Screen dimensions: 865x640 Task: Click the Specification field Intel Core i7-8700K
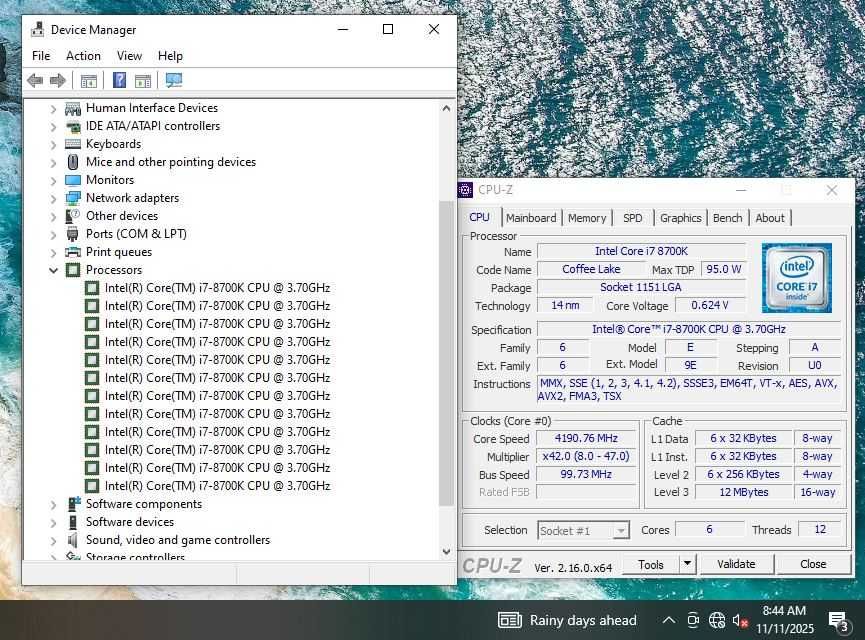pos(688,329)
